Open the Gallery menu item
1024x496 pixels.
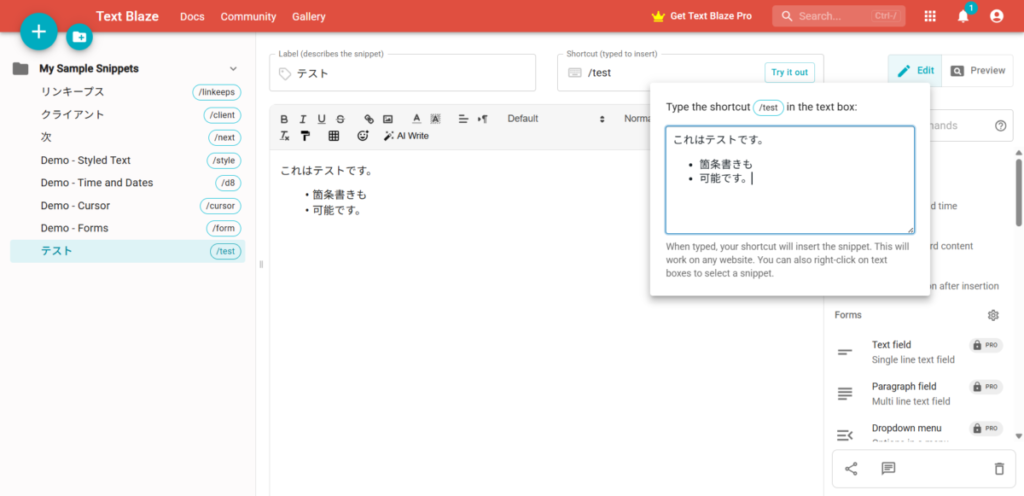tap(309, 16)
